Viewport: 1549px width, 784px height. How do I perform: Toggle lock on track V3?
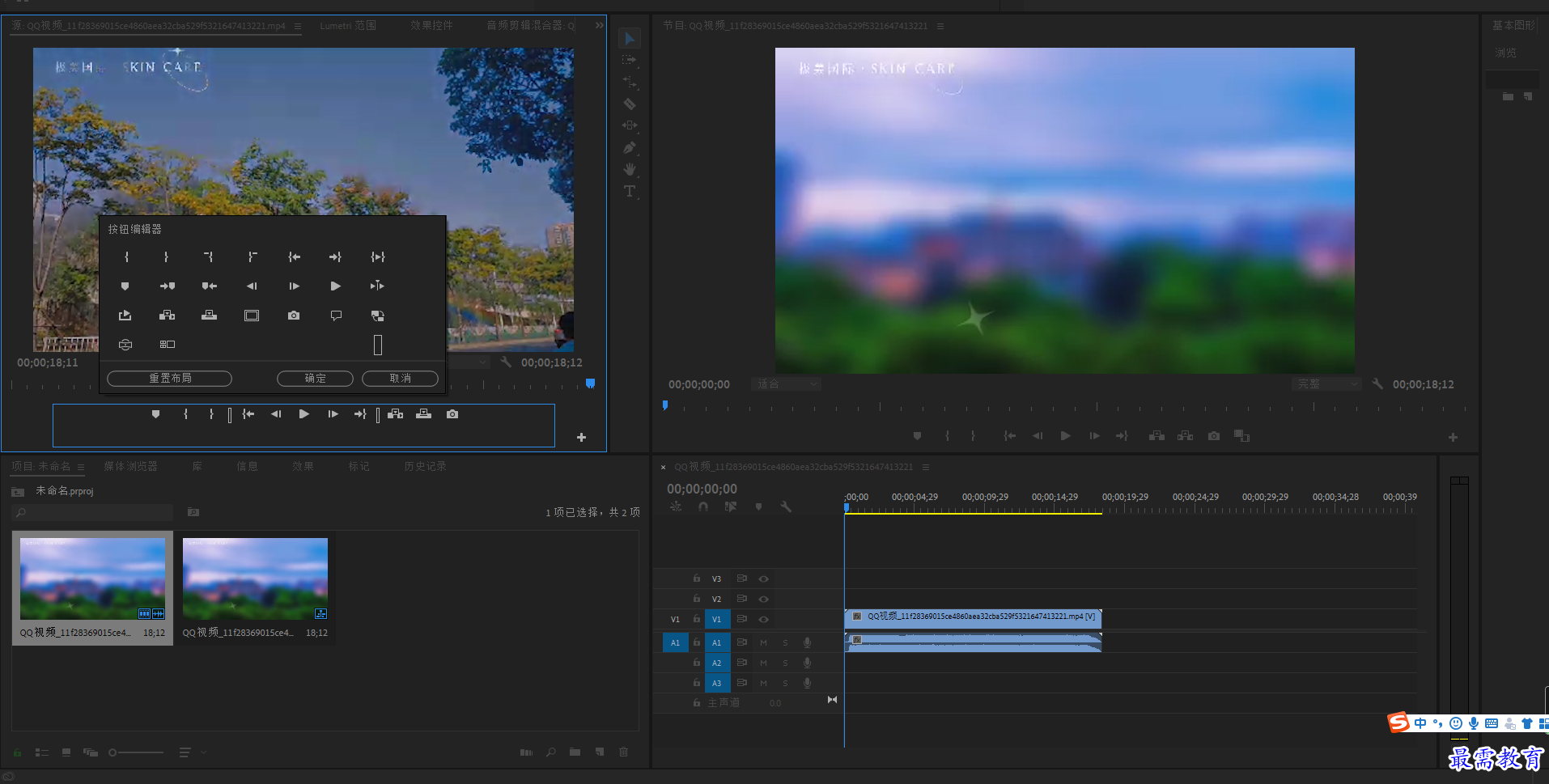[x=696, y=578]
